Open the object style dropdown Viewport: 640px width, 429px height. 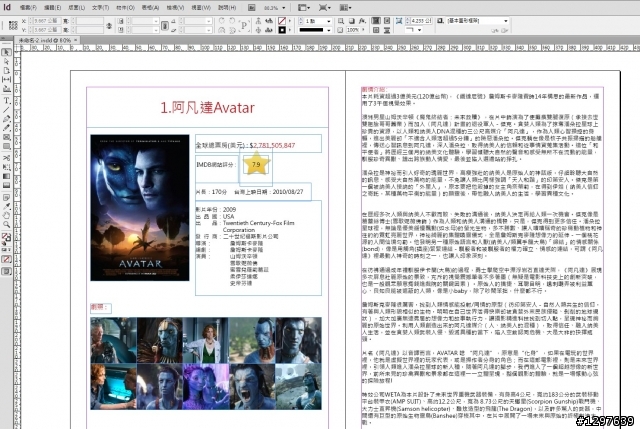pos(506,20)
